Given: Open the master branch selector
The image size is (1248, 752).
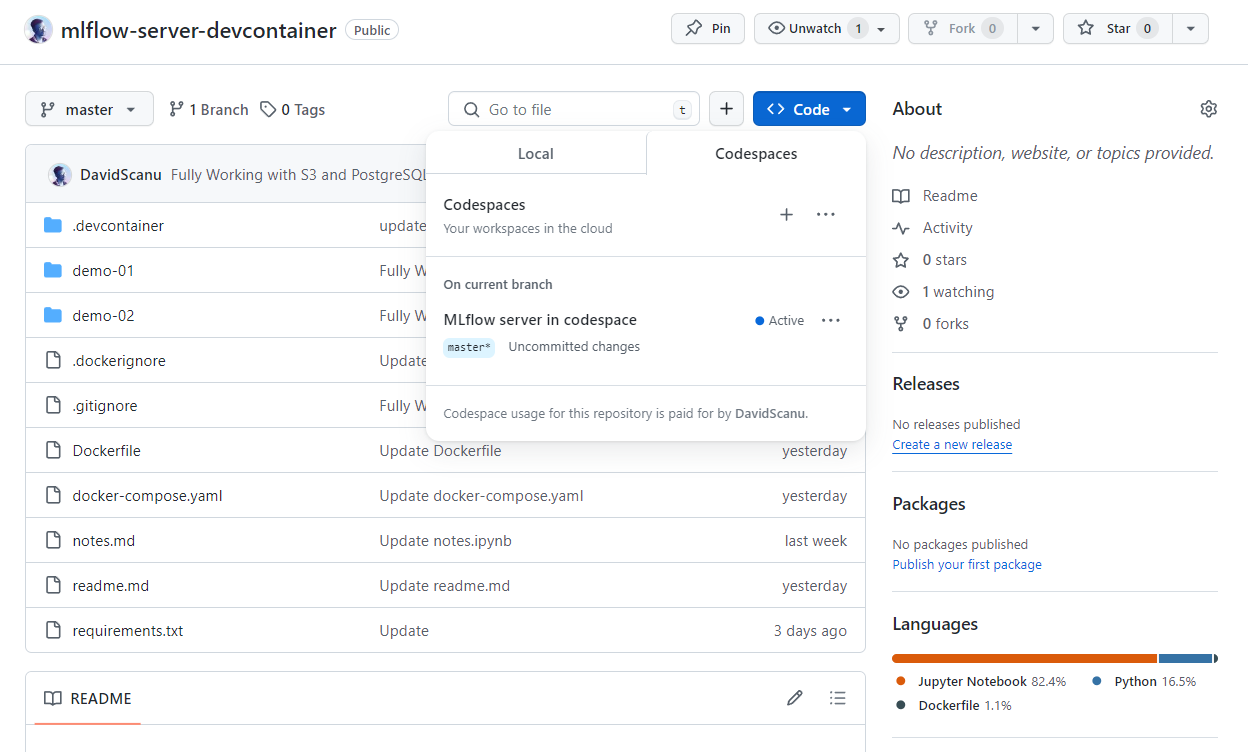Looking at the screenshot, I should [89, 109].
